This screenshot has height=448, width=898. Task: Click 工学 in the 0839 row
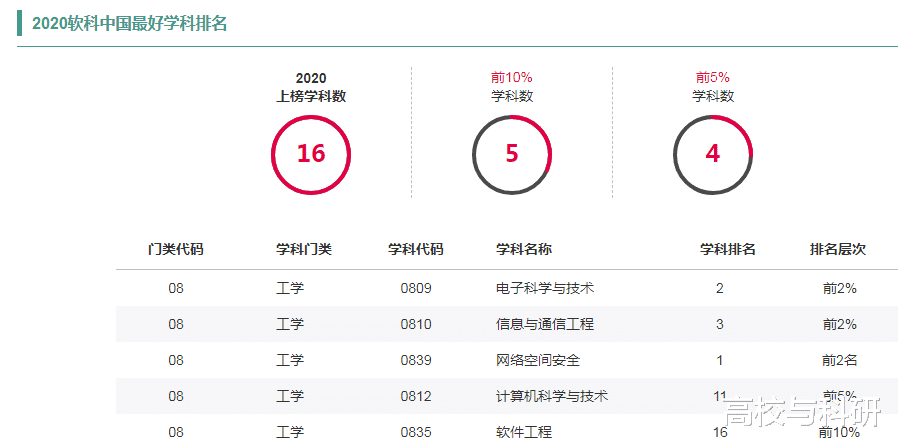[290, 360]
